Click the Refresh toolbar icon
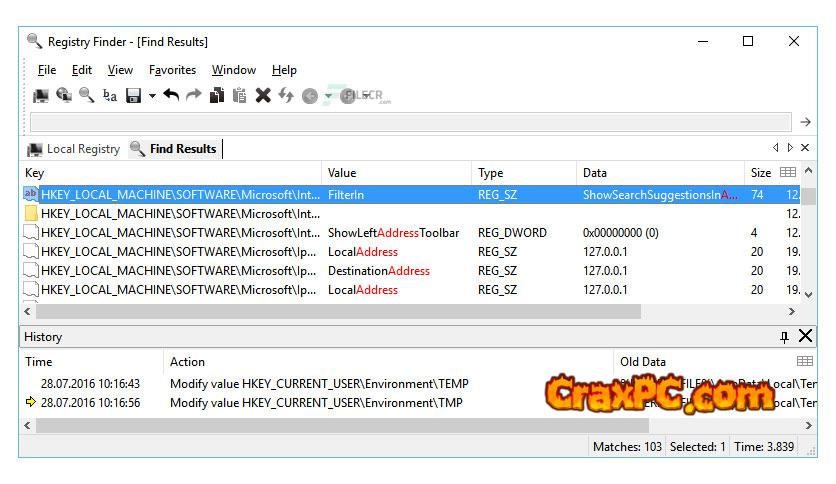The width and height of the screenshot is (836, 484). pyautogui.click(x=286, y=96)
